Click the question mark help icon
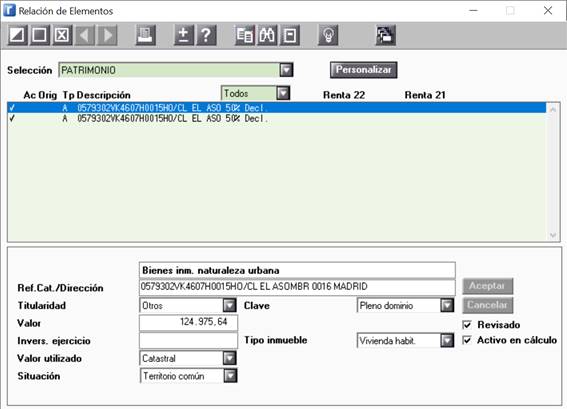 pyautogui.click(x=206, y=35)
